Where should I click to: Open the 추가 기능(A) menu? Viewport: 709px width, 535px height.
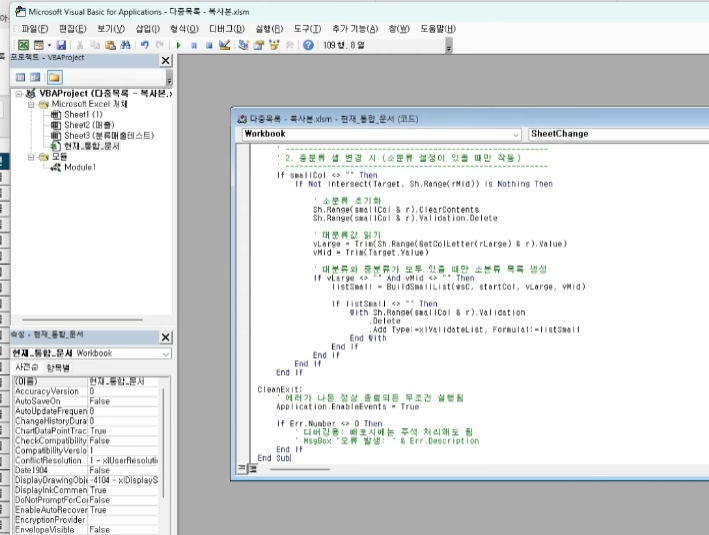(355, 29)
